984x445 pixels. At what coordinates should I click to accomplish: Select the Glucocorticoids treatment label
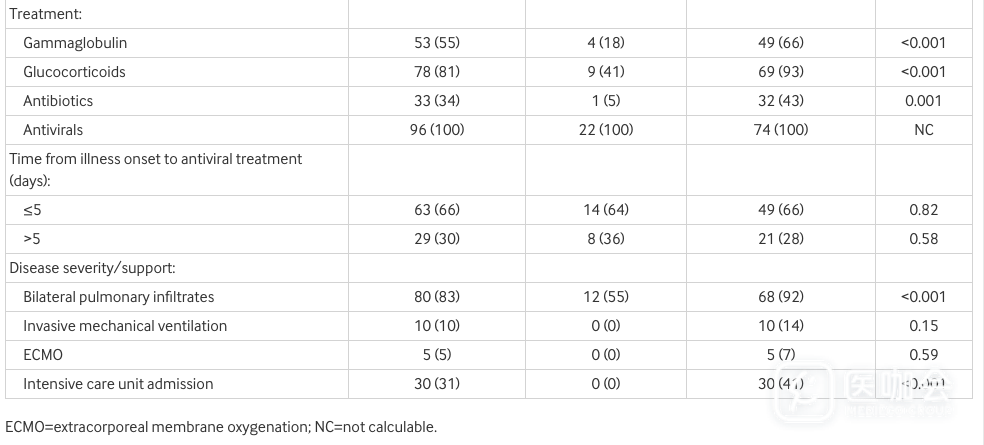point(74,72)
